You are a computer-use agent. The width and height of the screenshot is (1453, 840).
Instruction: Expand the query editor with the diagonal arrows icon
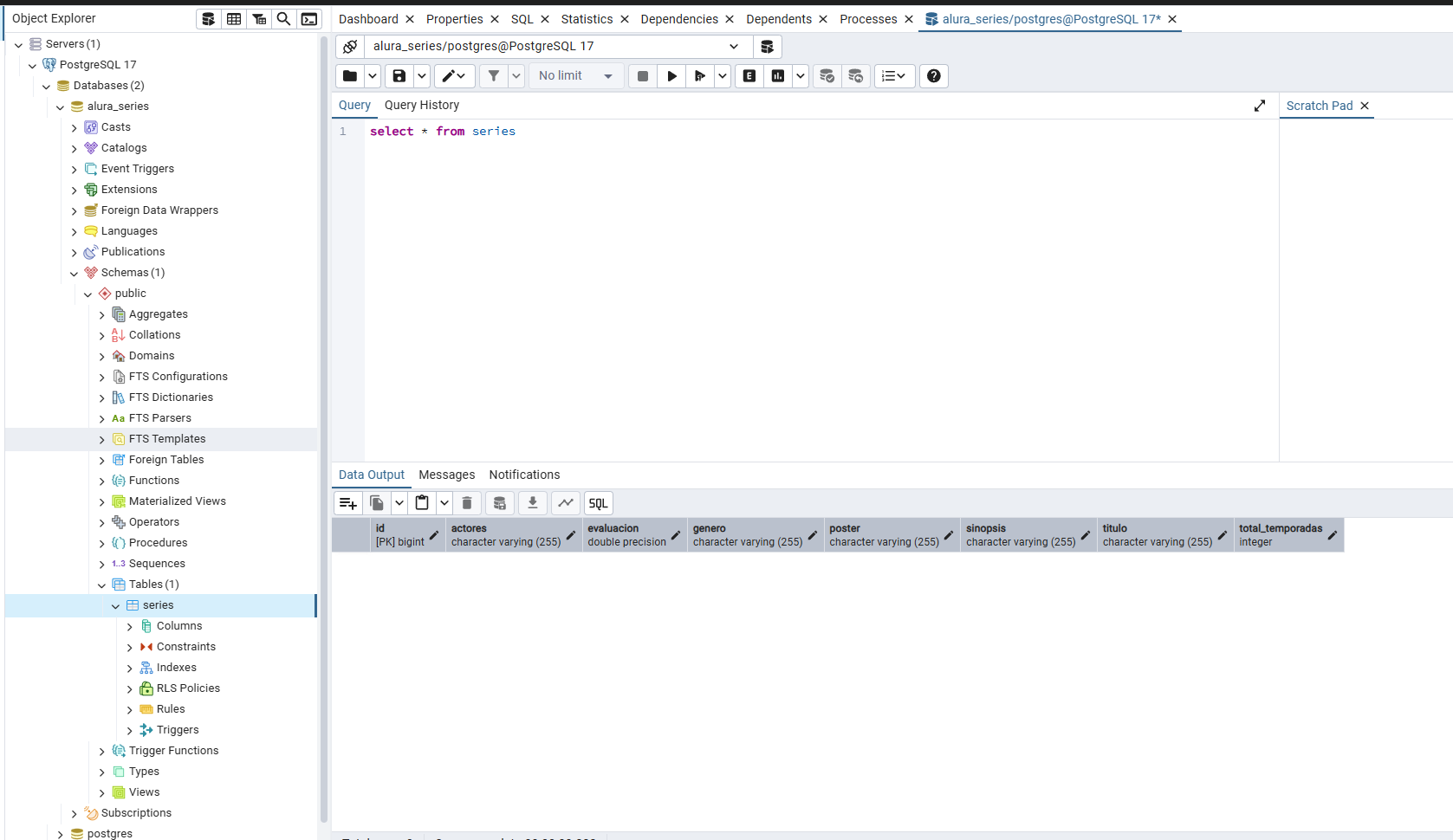coord(1260,106)
